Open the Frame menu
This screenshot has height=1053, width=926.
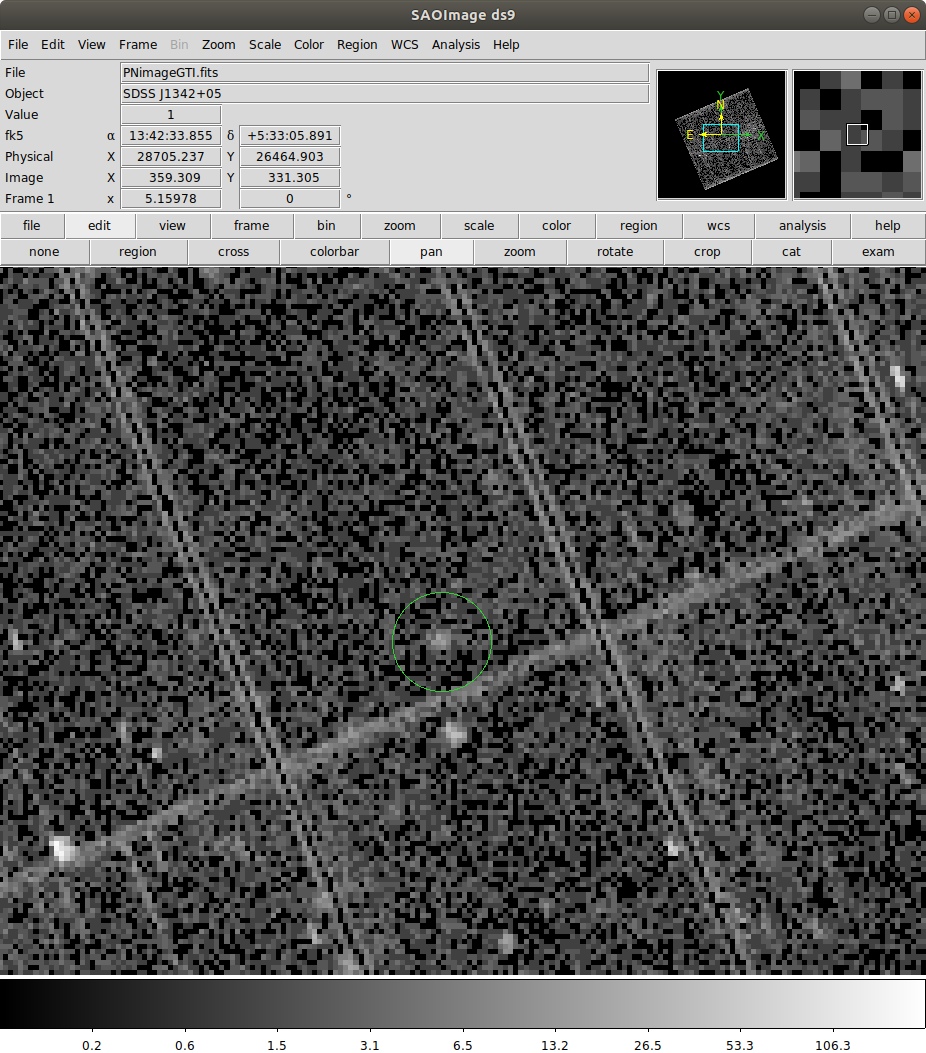138,45
